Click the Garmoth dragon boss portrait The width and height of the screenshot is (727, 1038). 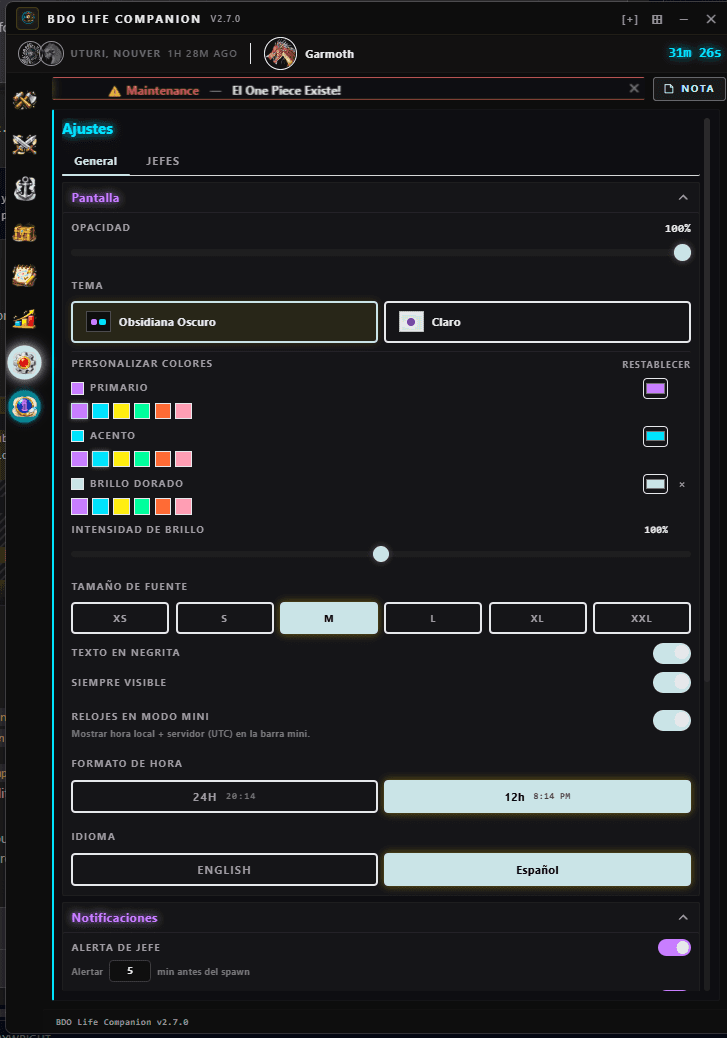[281, 54]
